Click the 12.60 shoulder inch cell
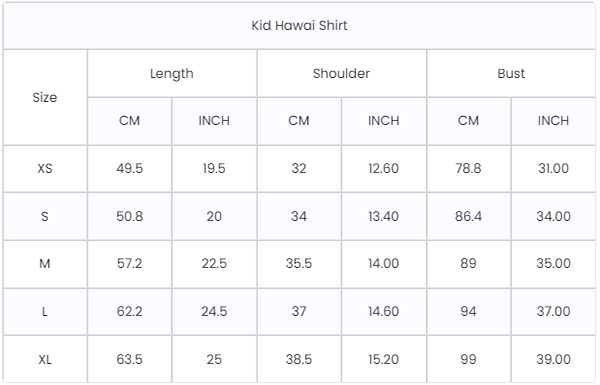The height and width of the screenshot is (385, 600). pos(383,168)
